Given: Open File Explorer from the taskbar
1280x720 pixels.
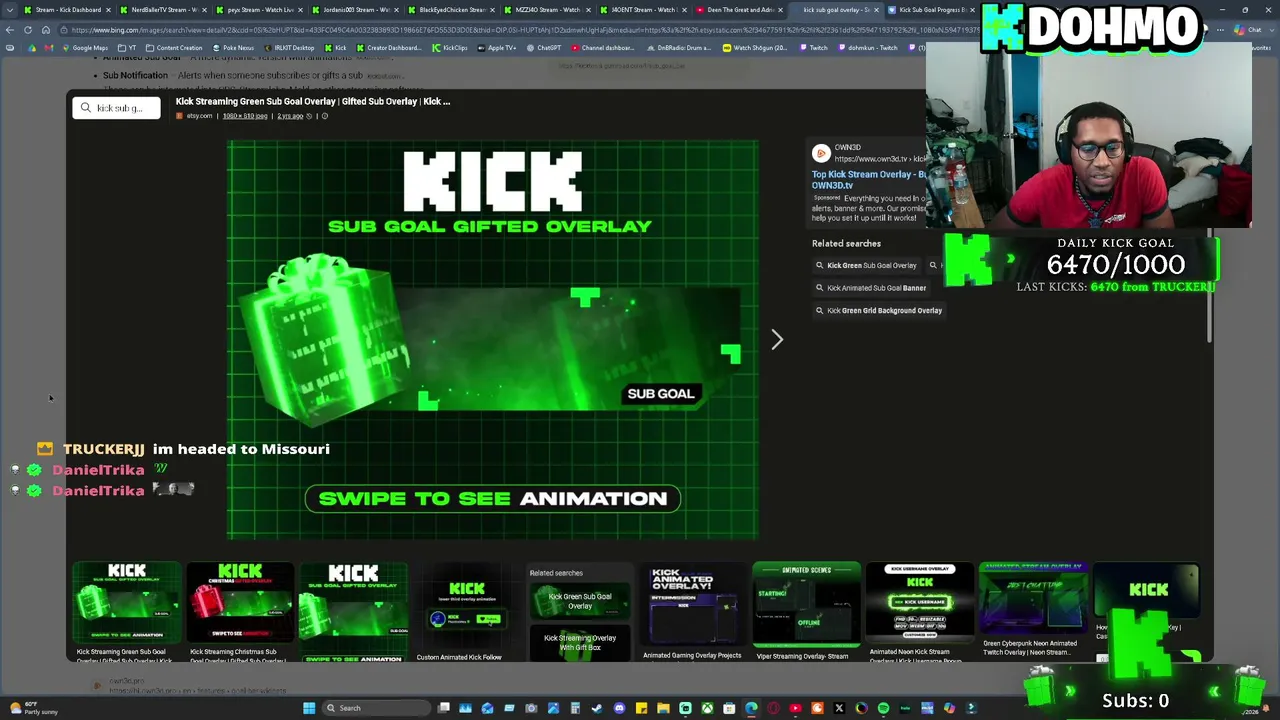Looking at the screenshot, I should point(663,708).
